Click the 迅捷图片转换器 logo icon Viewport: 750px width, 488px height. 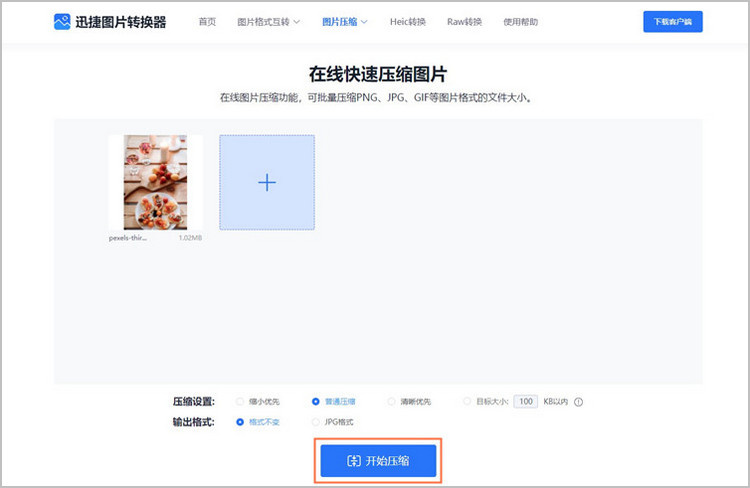pos(62,21)
